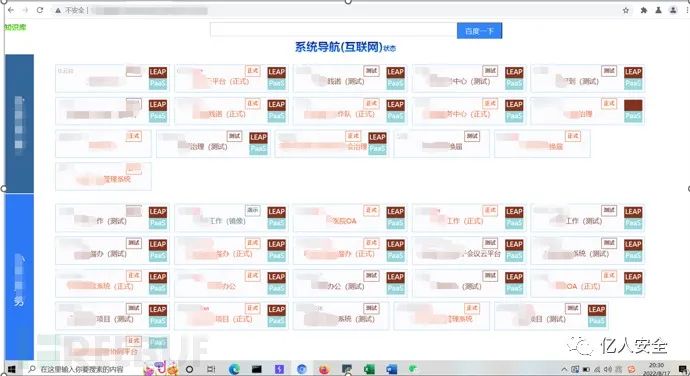Bookmark this page with the star icon
Screen dimensions: 690x376
pyautogui.click(x=626, y=10)
